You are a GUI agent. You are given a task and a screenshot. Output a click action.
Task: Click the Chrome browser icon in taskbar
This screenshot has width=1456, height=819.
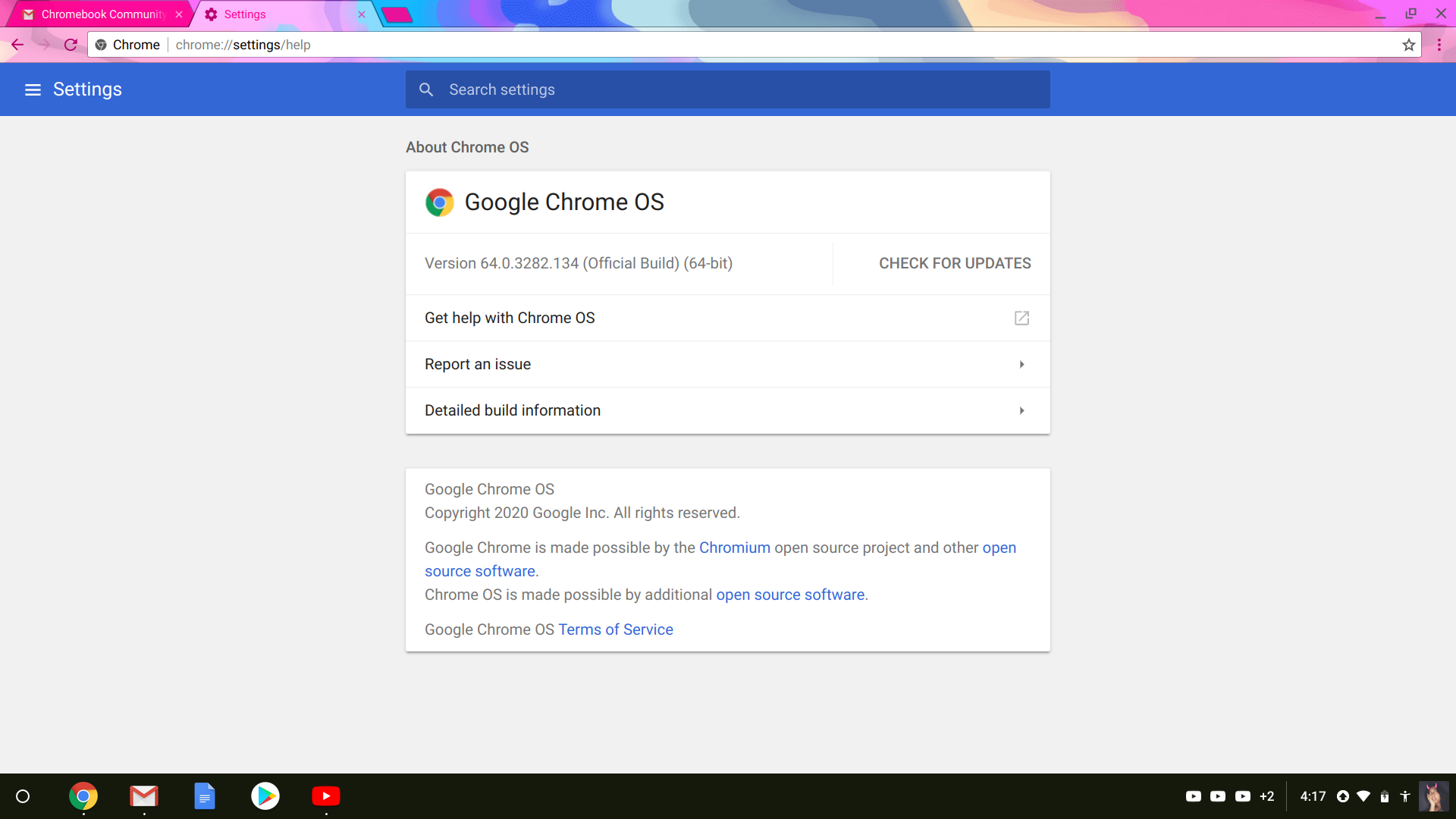[x=83, y=796]
